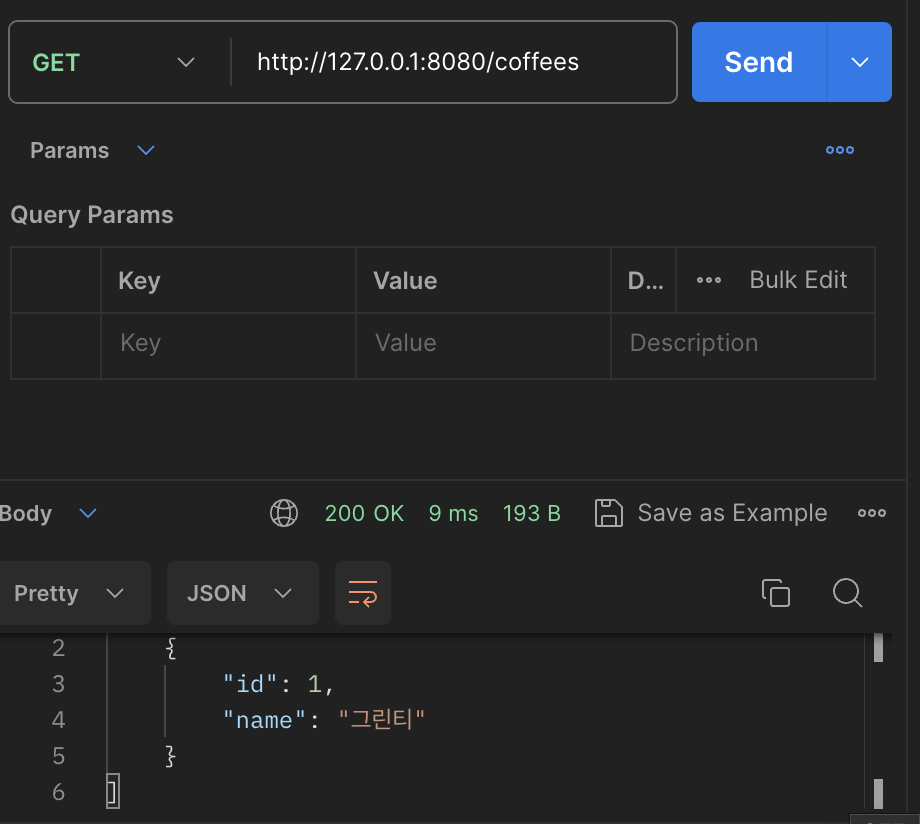
Task: Click the Send button
Action: (758, 62)
